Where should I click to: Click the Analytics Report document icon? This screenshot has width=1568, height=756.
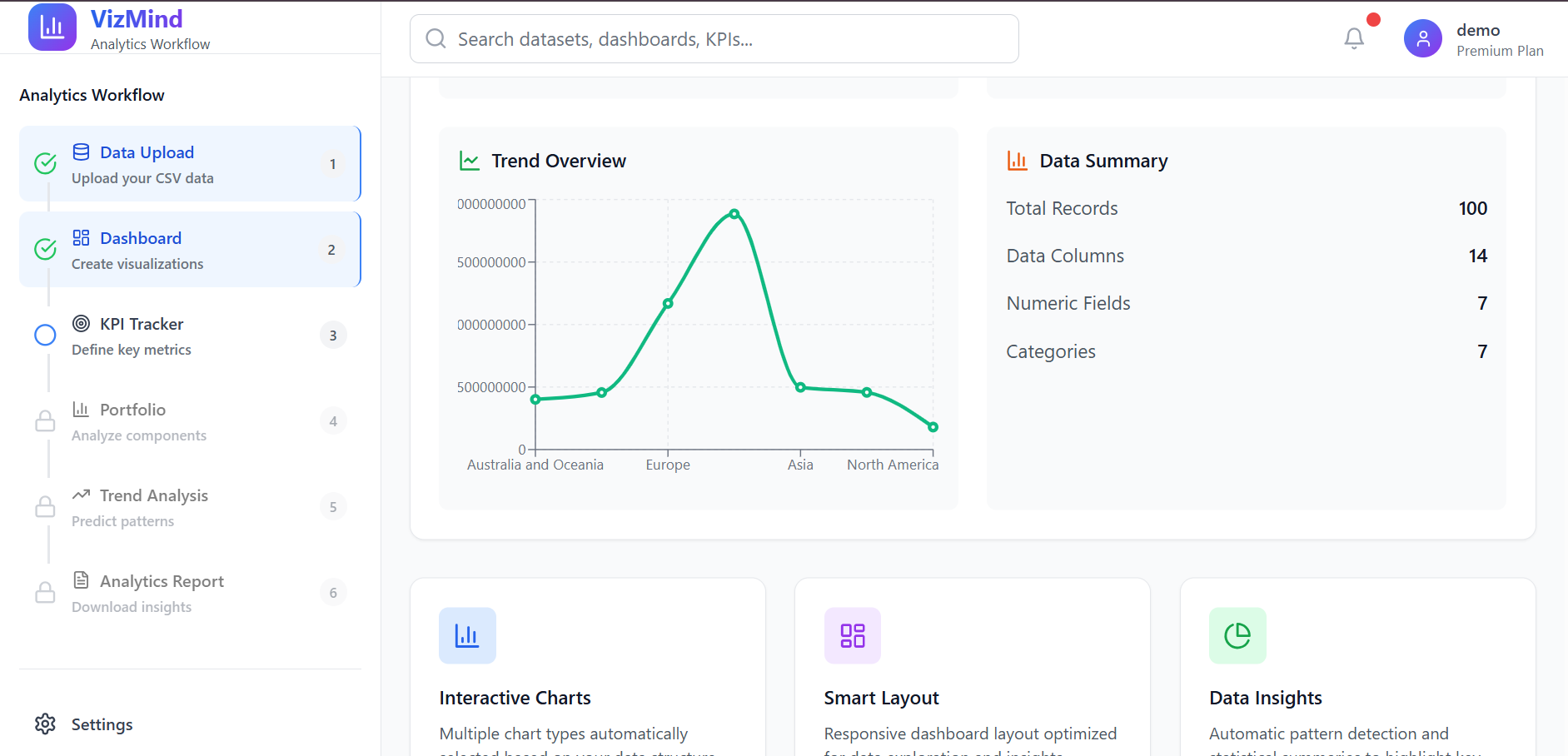tap(81, 579)
